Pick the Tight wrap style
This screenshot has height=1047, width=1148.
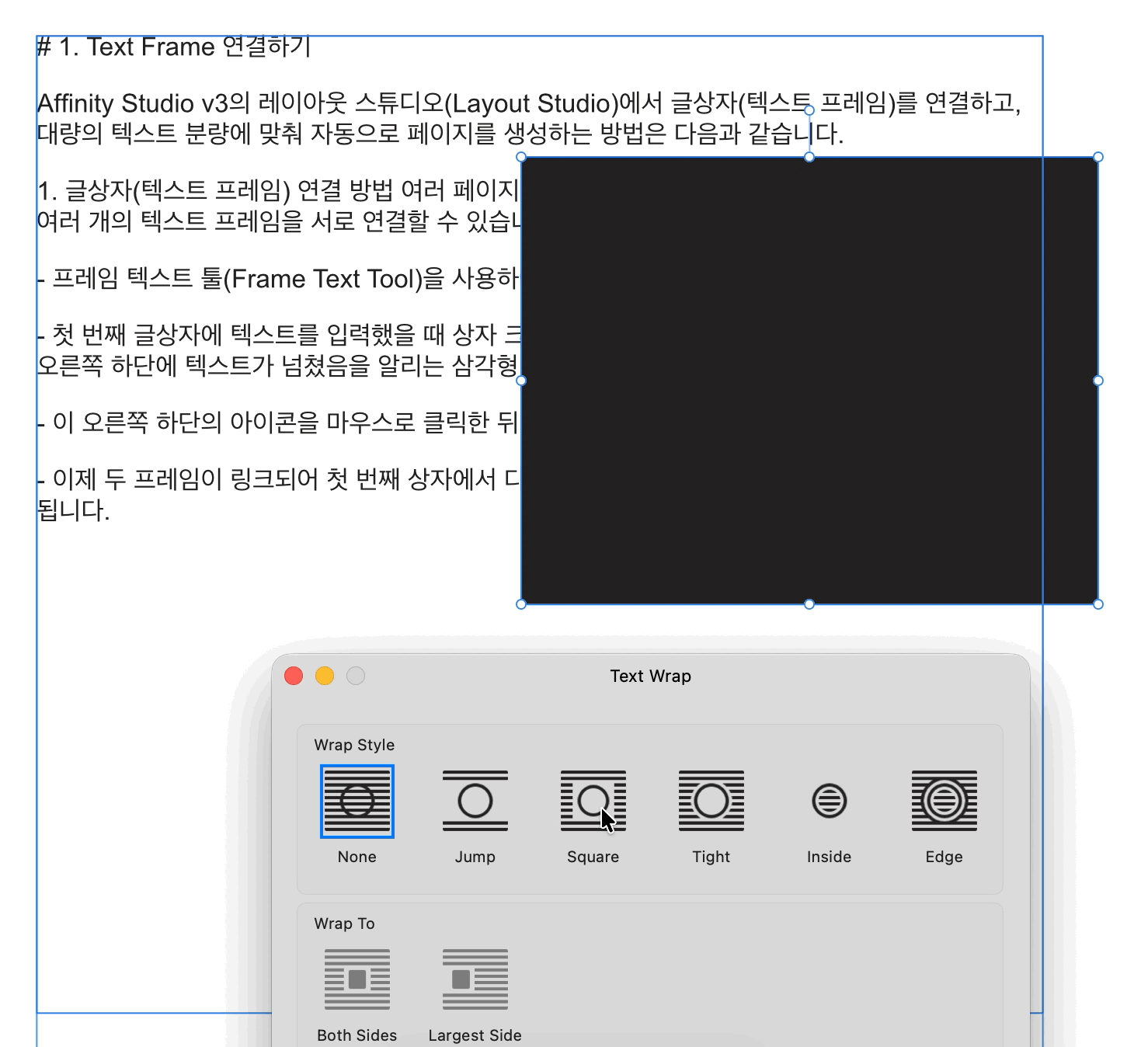(x=711, y=801)
